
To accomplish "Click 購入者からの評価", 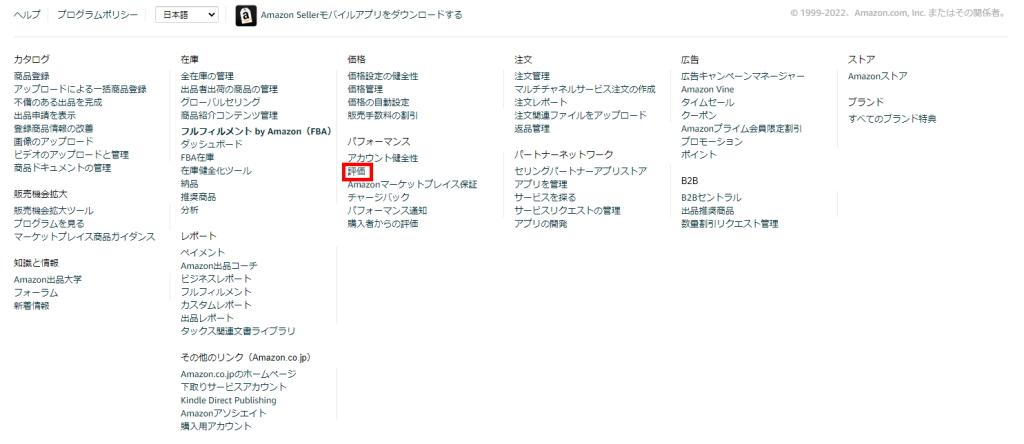I will tap(383, 224).
